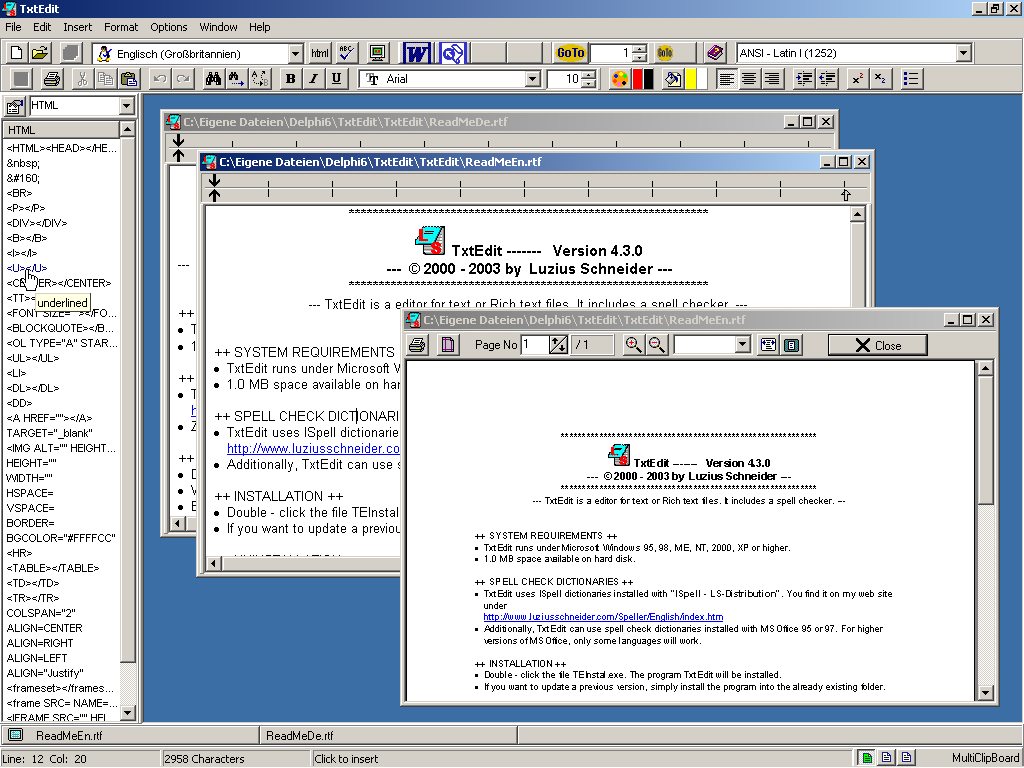Open the Format menu
This screenshot has height=768, width=1024.
click(121, 27)
